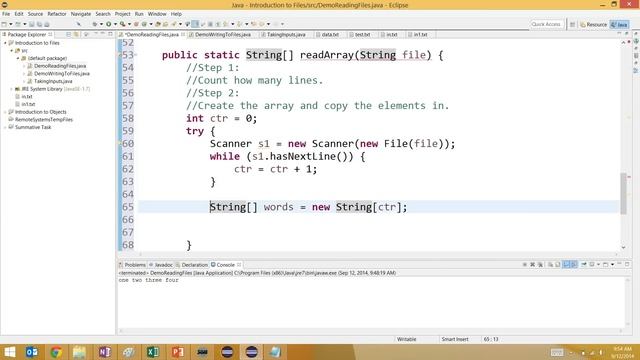Open the External Tools dropdown arrow
The height and width of the screenshot is (360, 640).
[129, 24]
